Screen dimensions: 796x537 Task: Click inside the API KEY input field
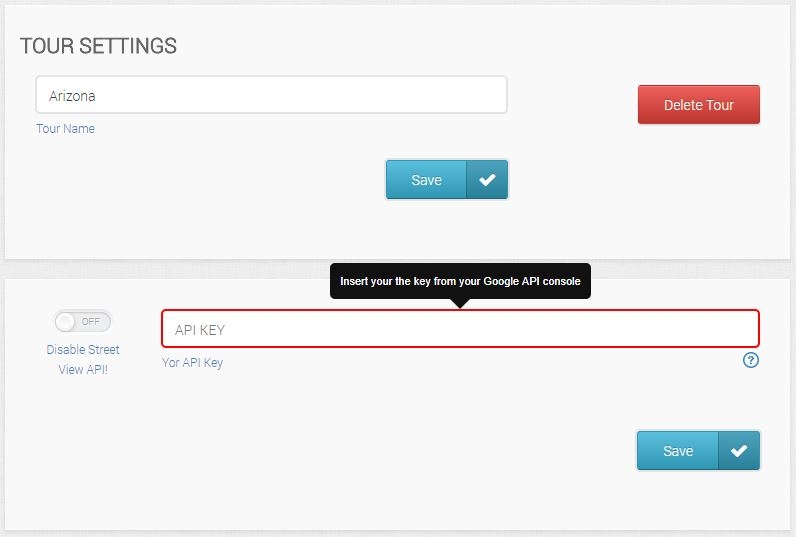460,329
